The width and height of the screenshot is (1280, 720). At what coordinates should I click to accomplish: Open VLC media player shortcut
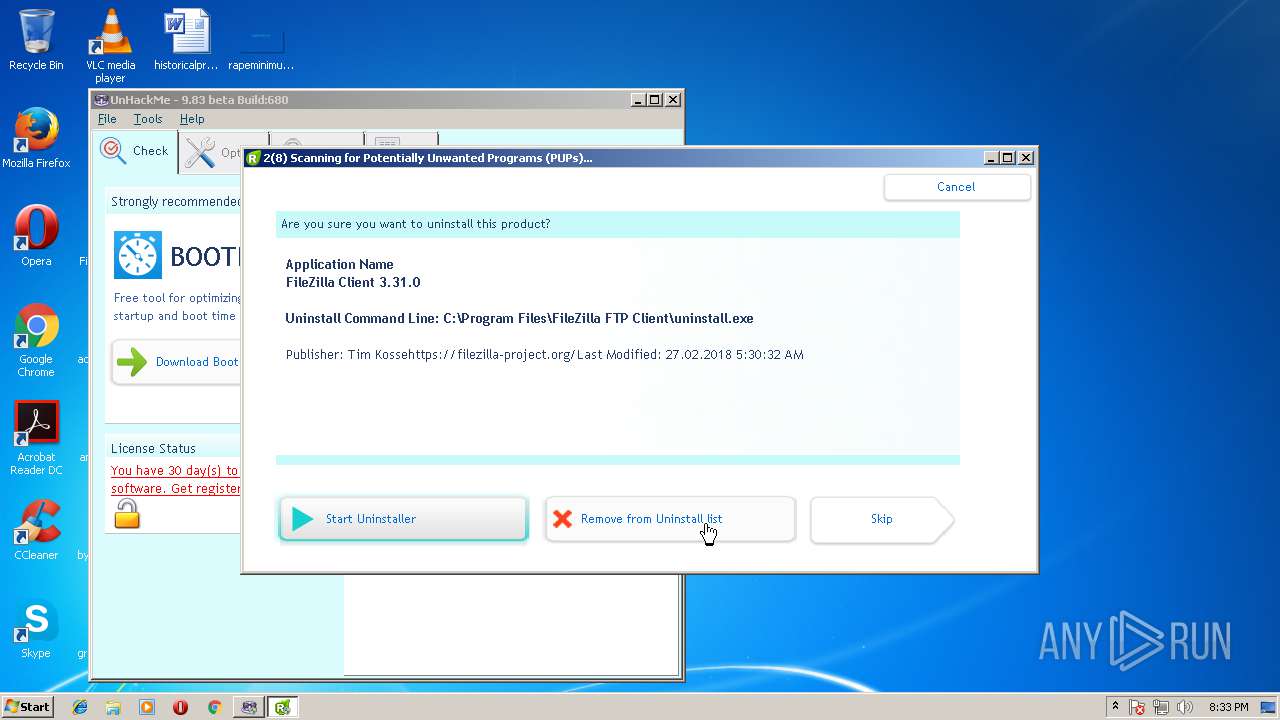click(x=110, y=46)
